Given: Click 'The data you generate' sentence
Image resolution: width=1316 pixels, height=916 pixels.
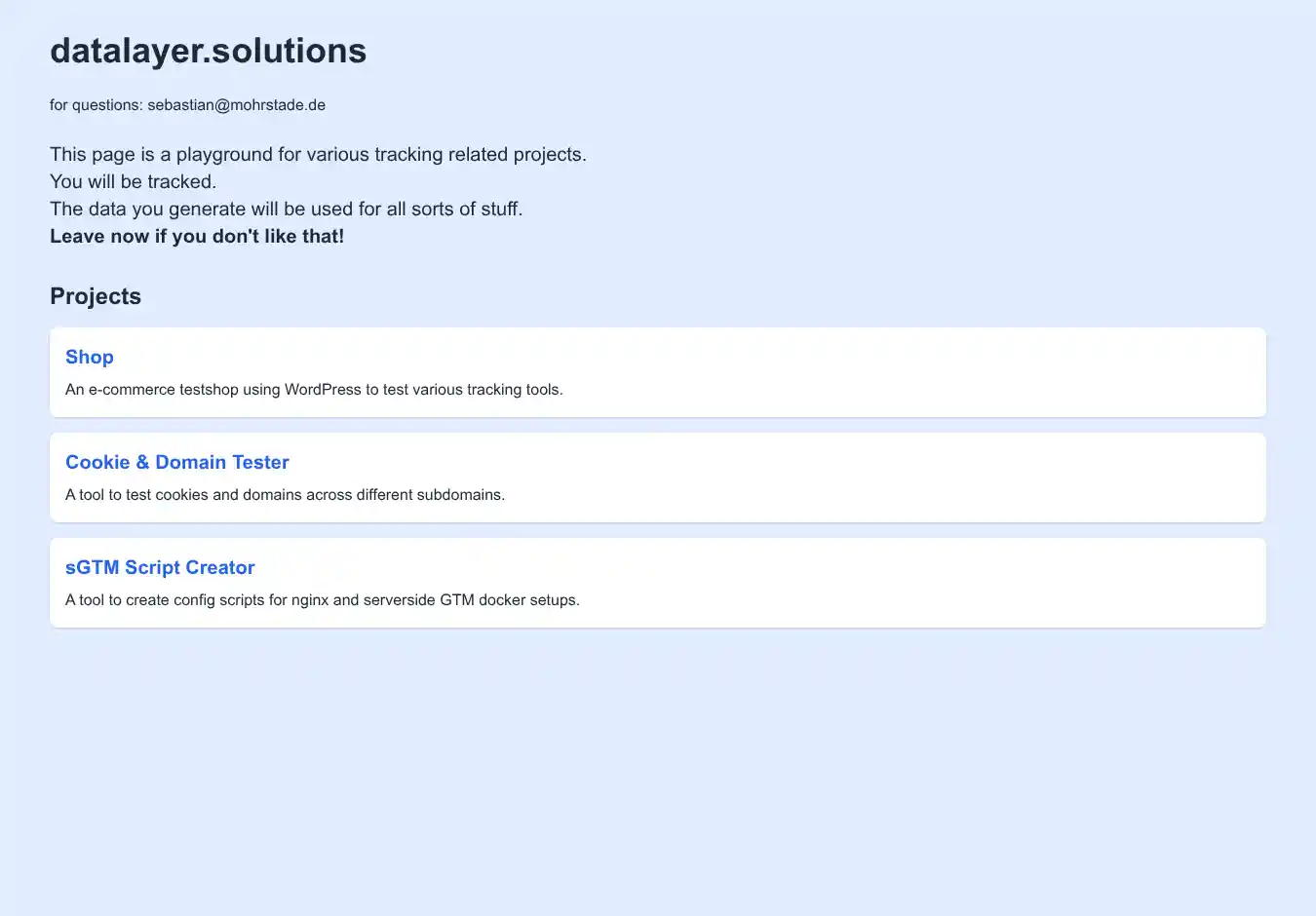Looking at the screenshot, I should pos(286,209).
